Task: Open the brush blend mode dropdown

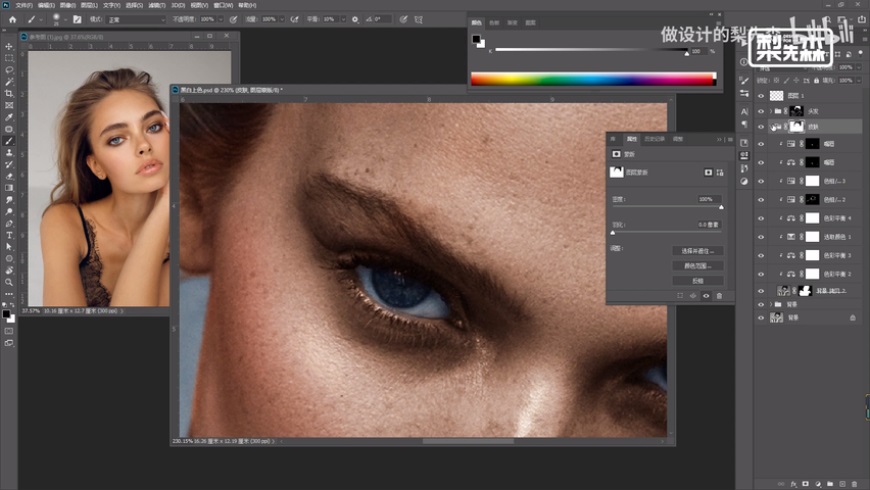Action: (x=137, y=19)
